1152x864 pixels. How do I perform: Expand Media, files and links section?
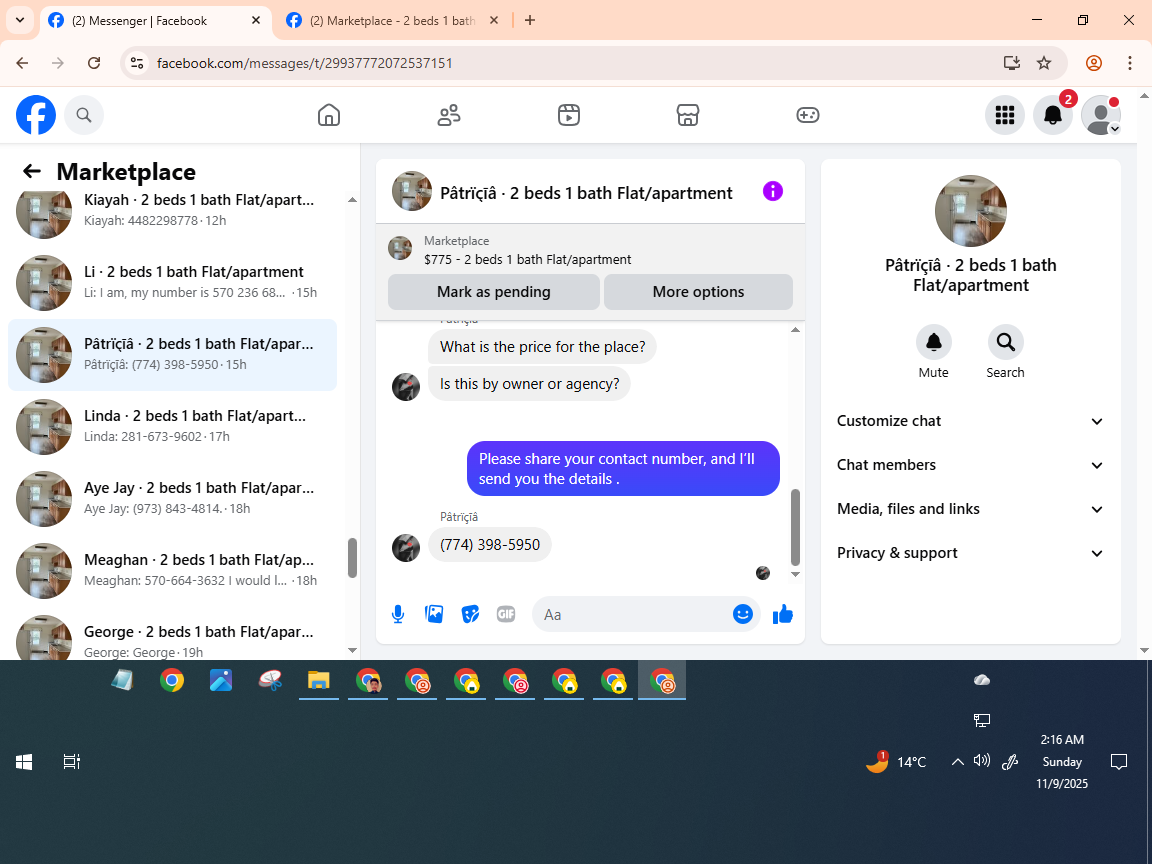point(971,509)
